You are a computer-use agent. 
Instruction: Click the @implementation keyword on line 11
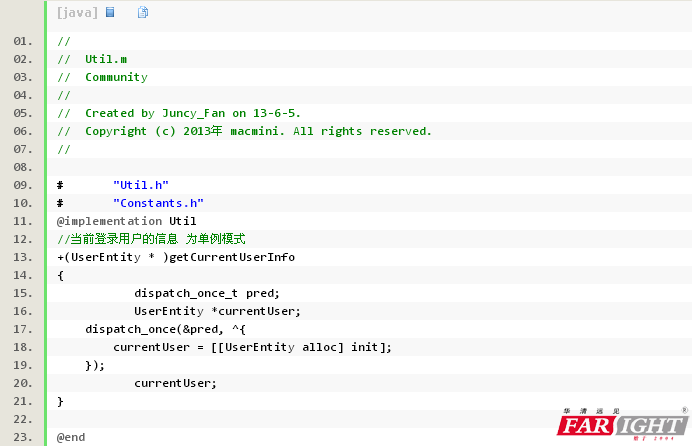109,221
